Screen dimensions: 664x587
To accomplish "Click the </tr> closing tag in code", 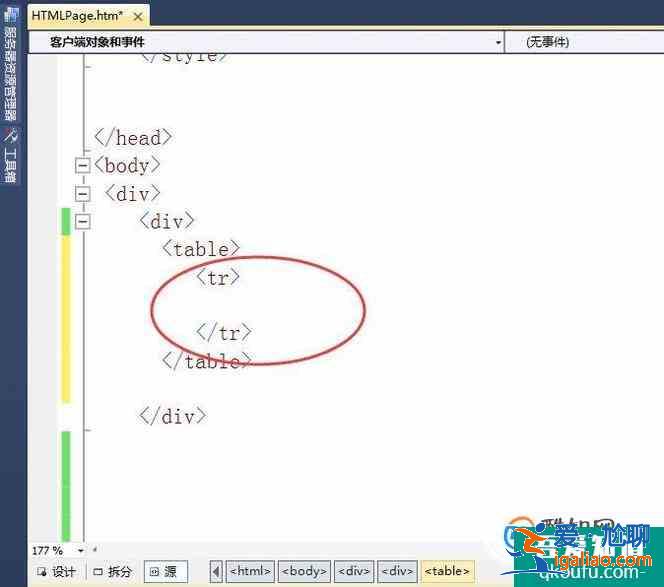I will 224,333.
